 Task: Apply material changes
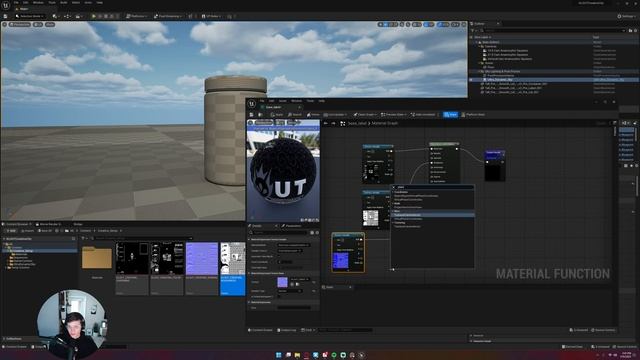(277, 115)
